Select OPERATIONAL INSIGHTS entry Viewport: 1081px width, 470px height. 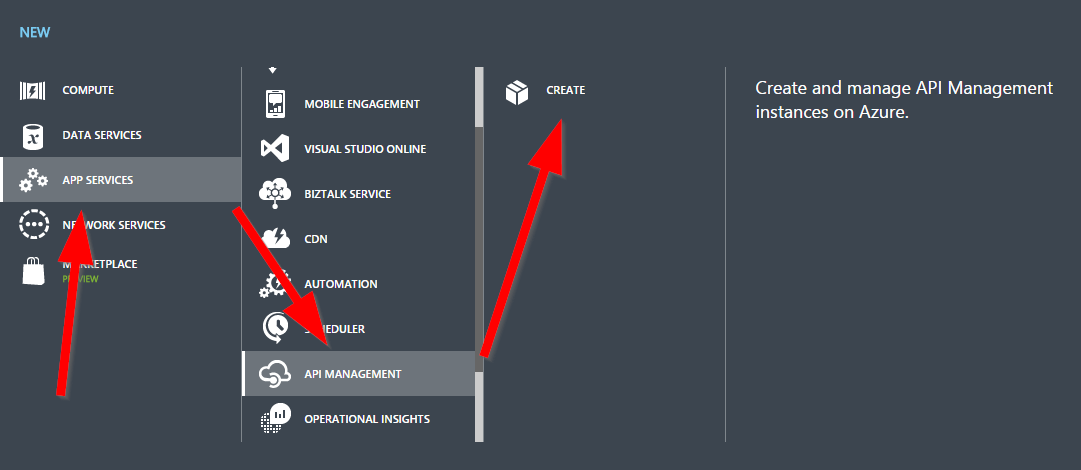click(x=358, y=418)
